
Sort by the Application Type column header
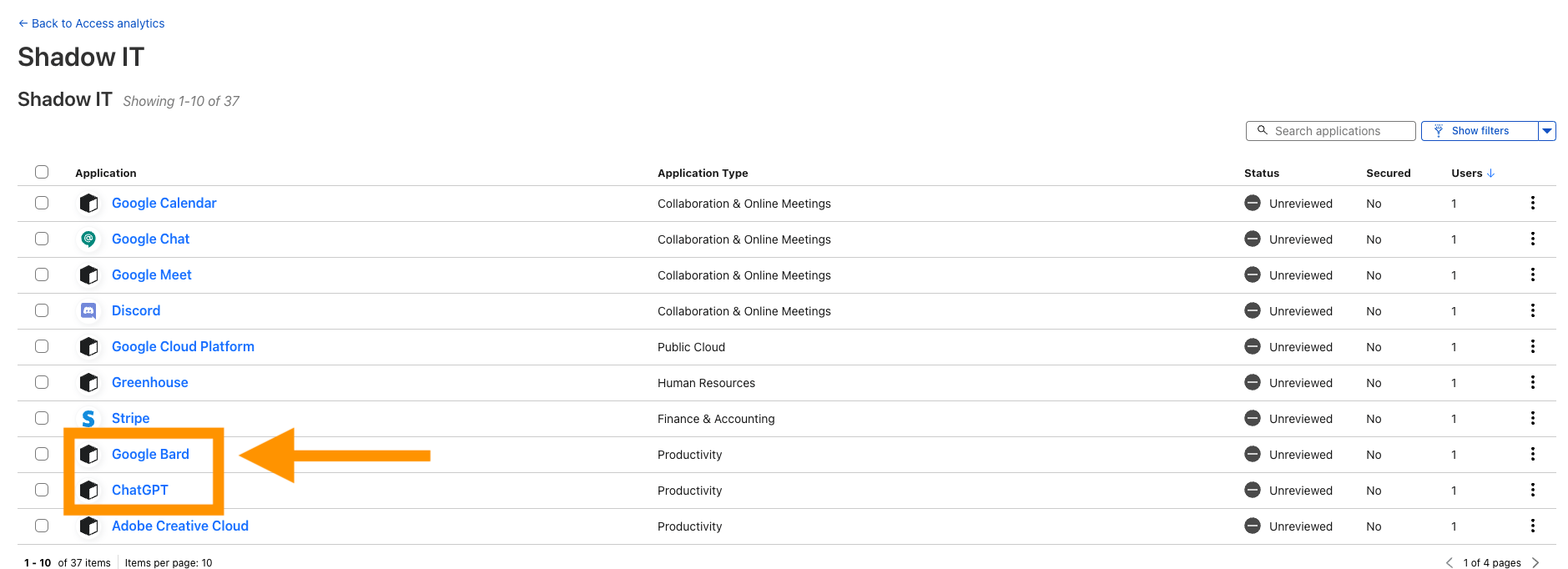(703, 173)
